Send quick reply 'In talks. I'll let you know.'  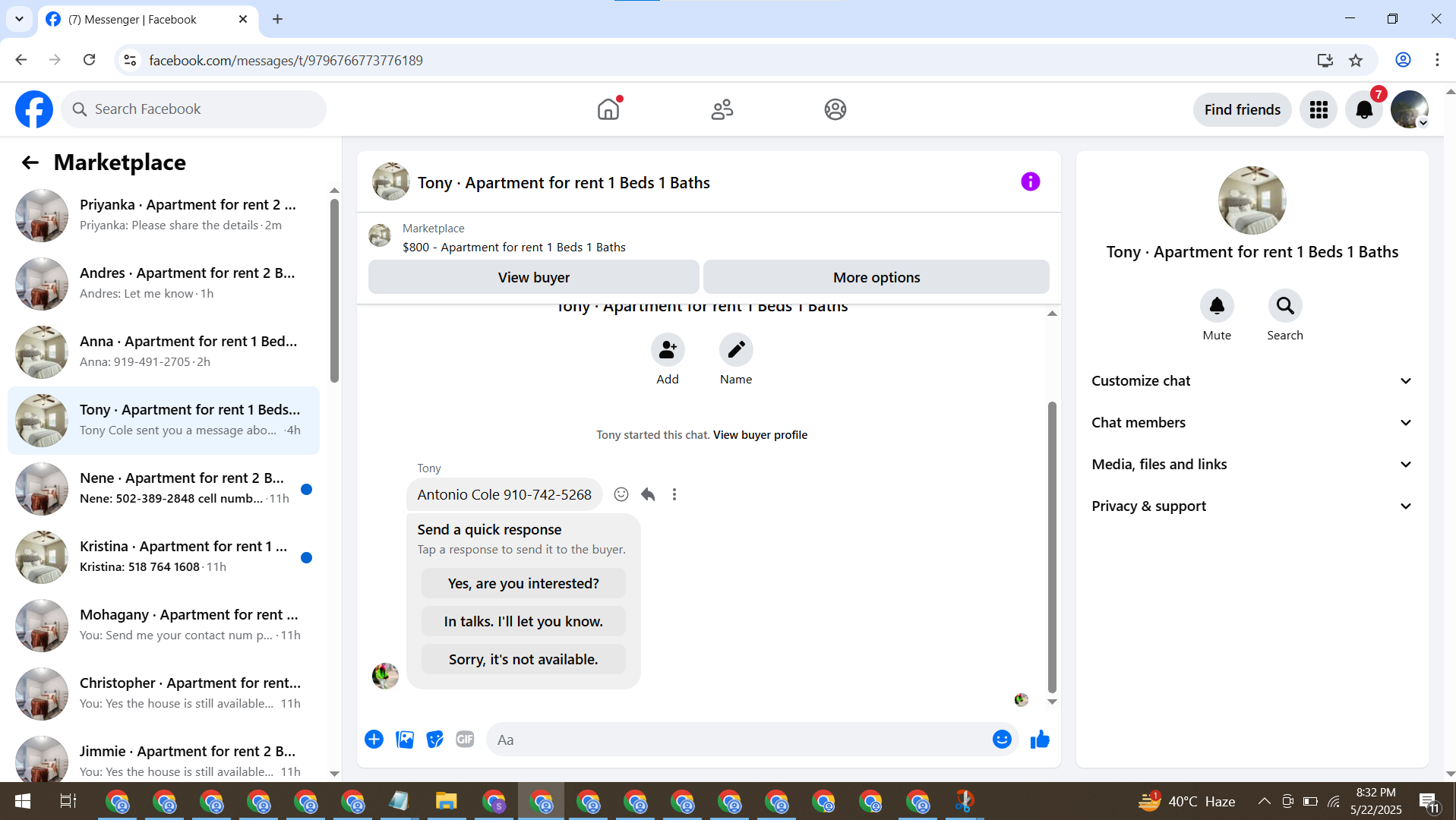(523, 622)
